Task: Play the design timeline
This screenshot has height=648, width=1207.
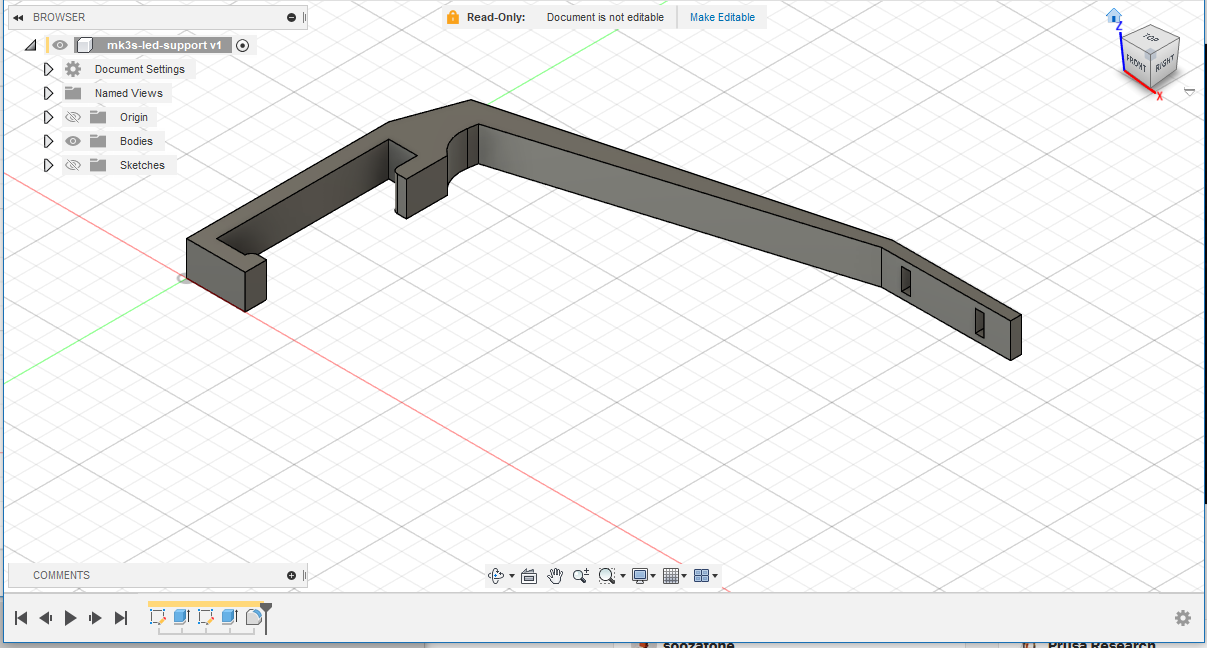Action: (70, 618)
